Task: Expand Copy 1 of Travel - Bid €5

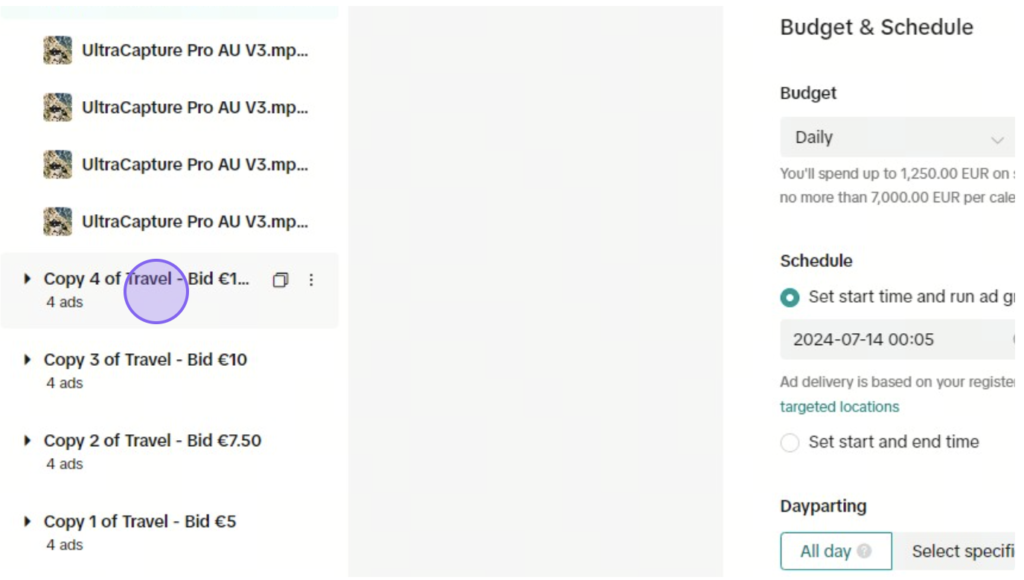Action: 27,522
